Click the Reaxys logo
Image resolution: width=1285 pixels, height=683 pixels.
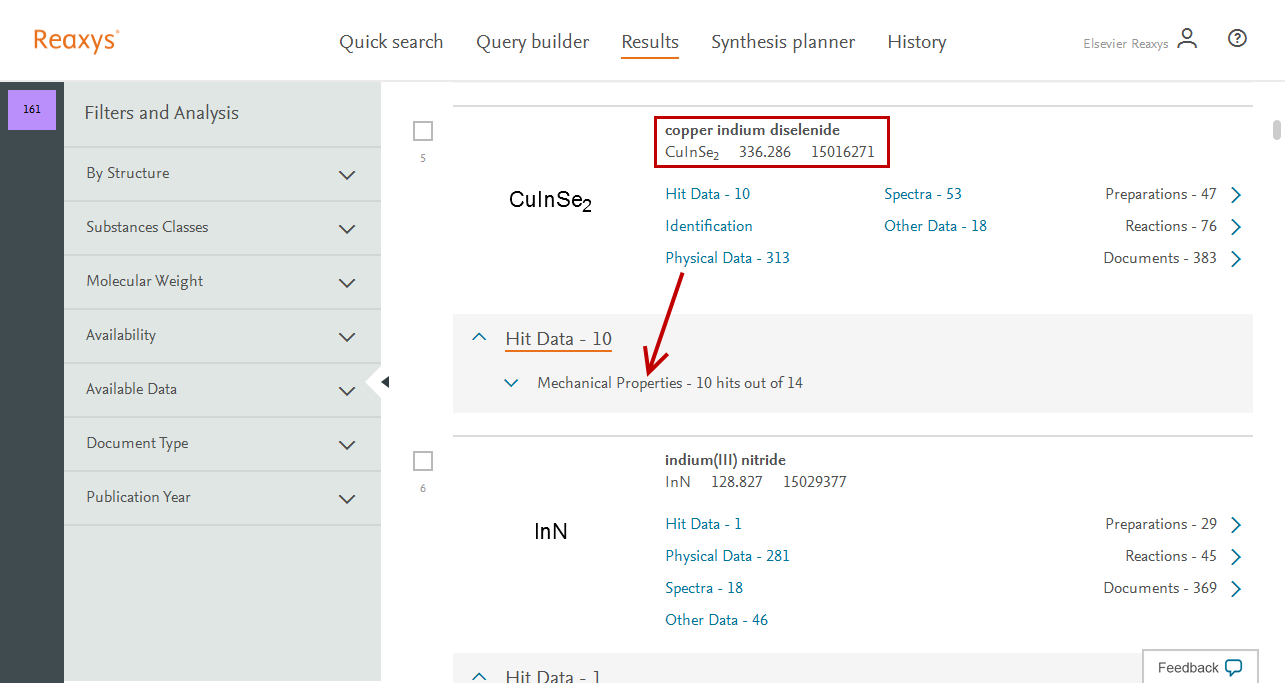[x=76, y=40]
